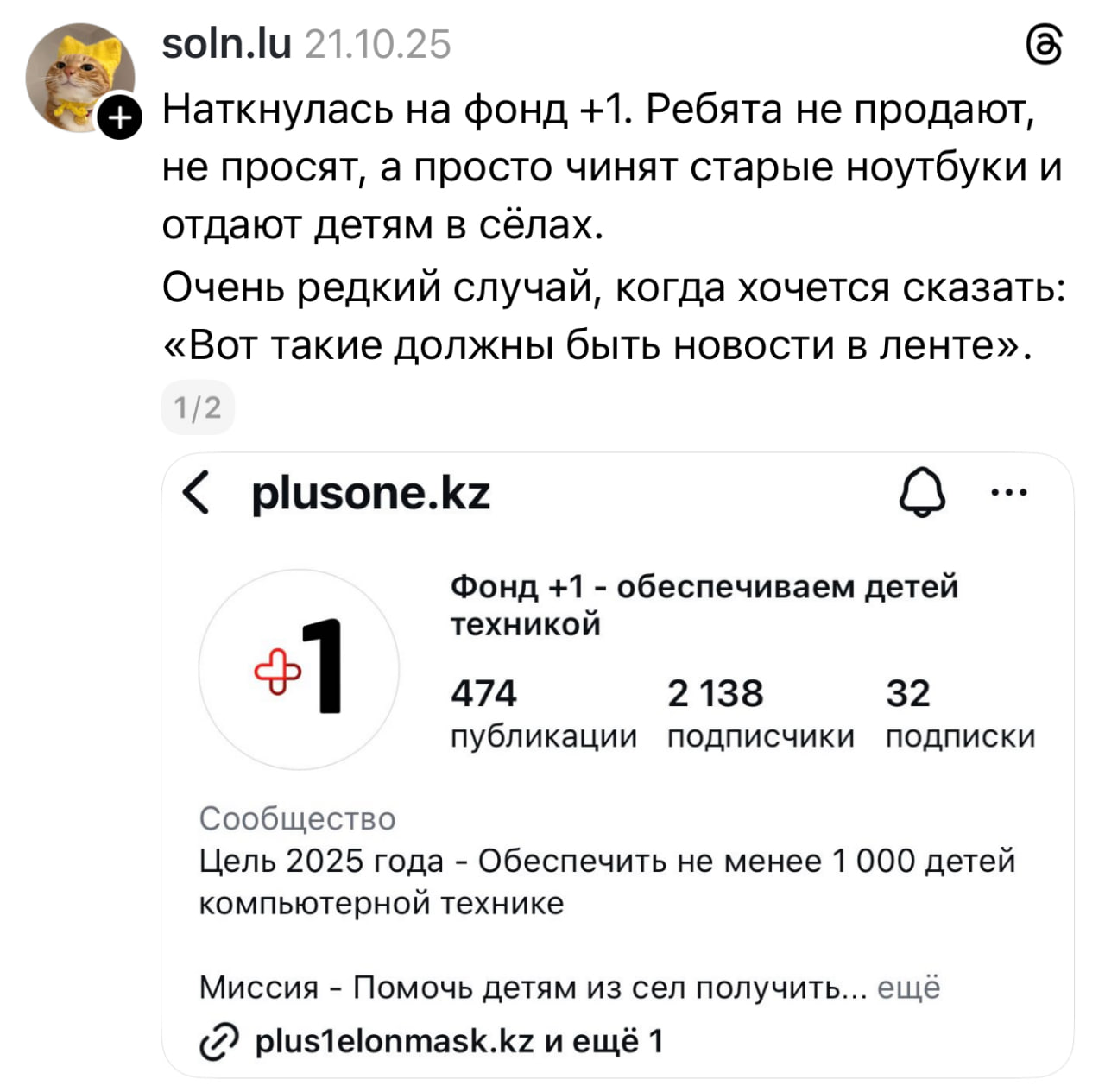The width and height of the screenshot is (1105, 1092).
Task: Click the notification bell icon
Action: (922, 493)
